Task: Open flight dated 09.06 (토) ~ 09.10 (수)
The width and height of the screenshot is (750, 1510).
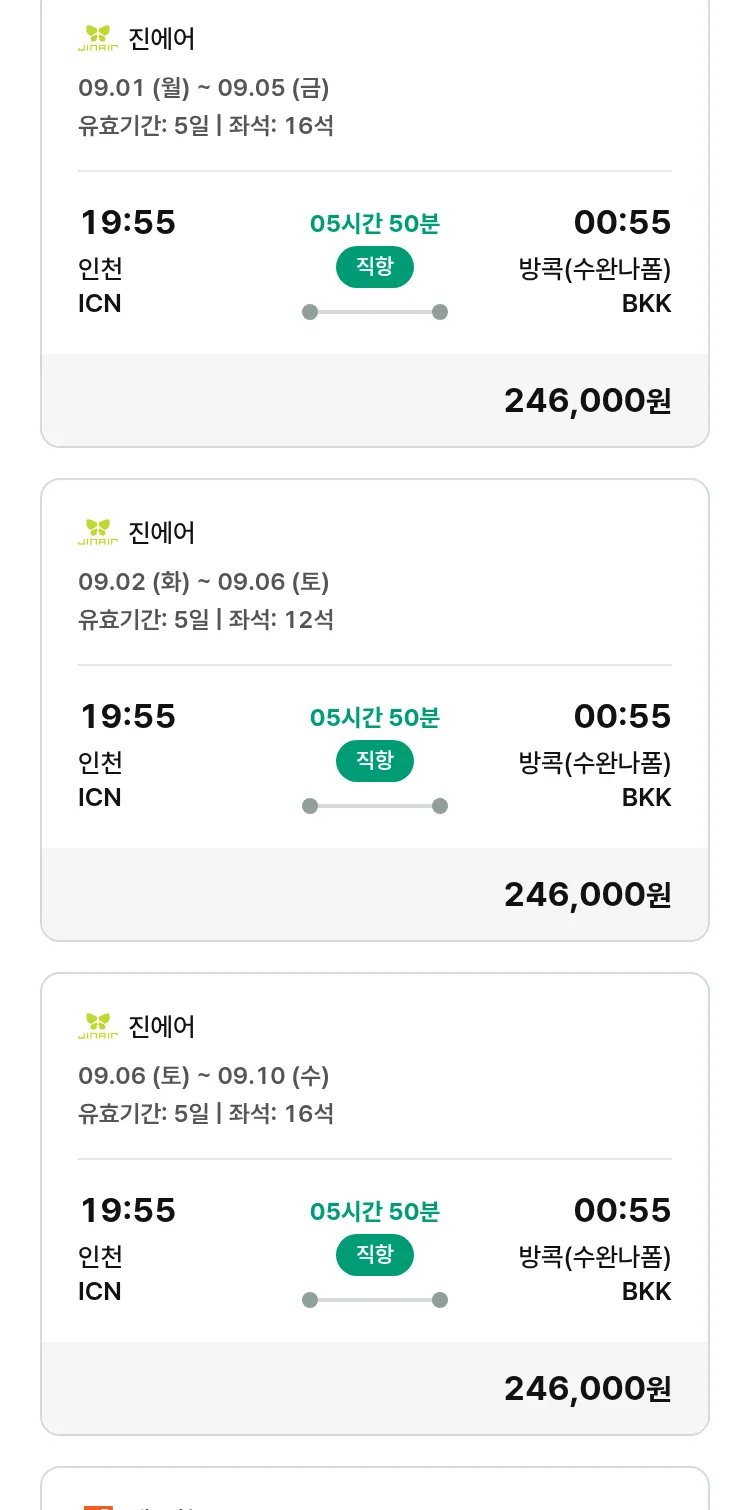Action: pyautogui.click(x=203, y=1076)
